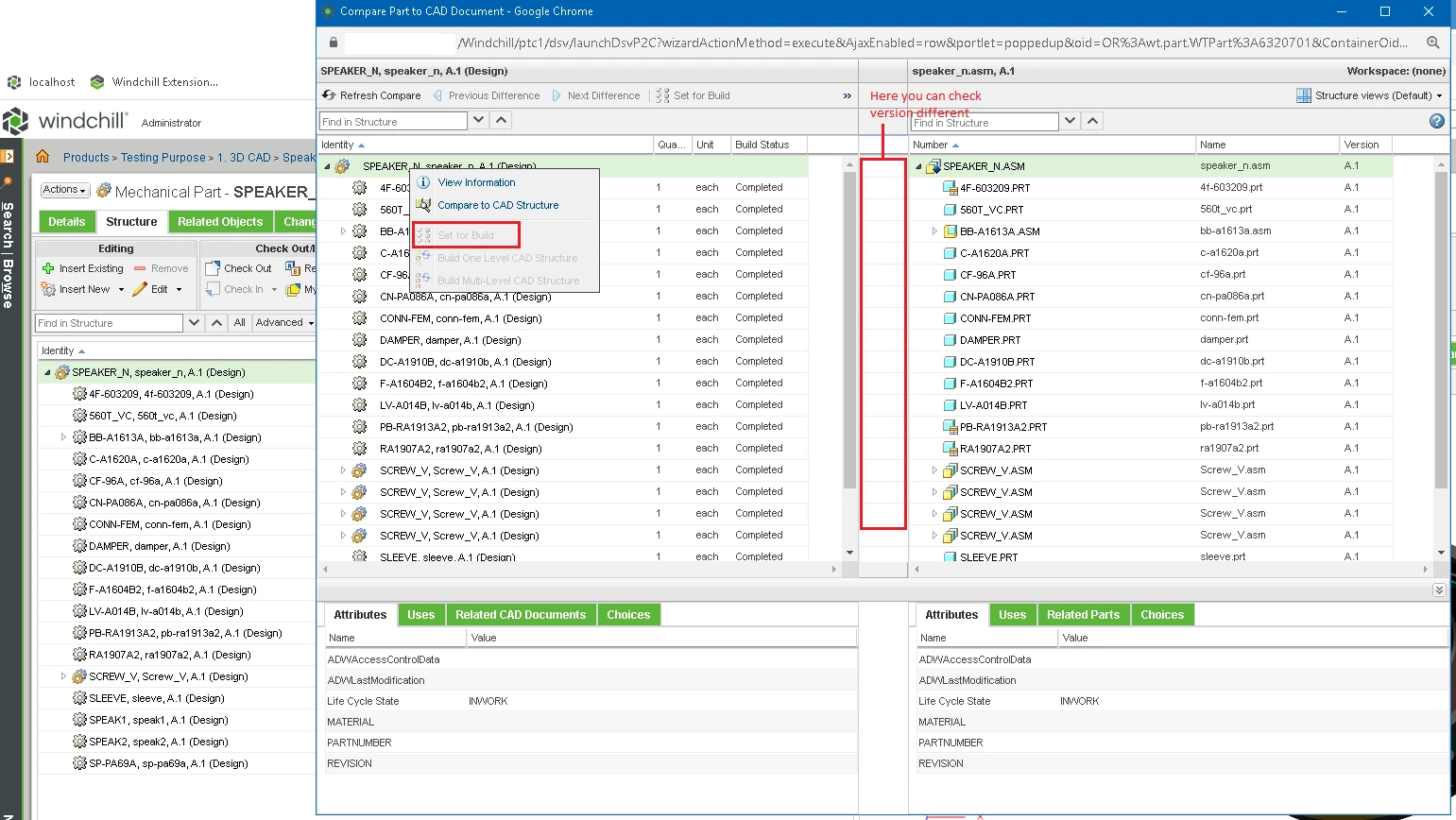Image resolution: width=1456 pixels, height=820 pixels.
Task: Open Related Parts tab
Action: tap(1083, 615)
